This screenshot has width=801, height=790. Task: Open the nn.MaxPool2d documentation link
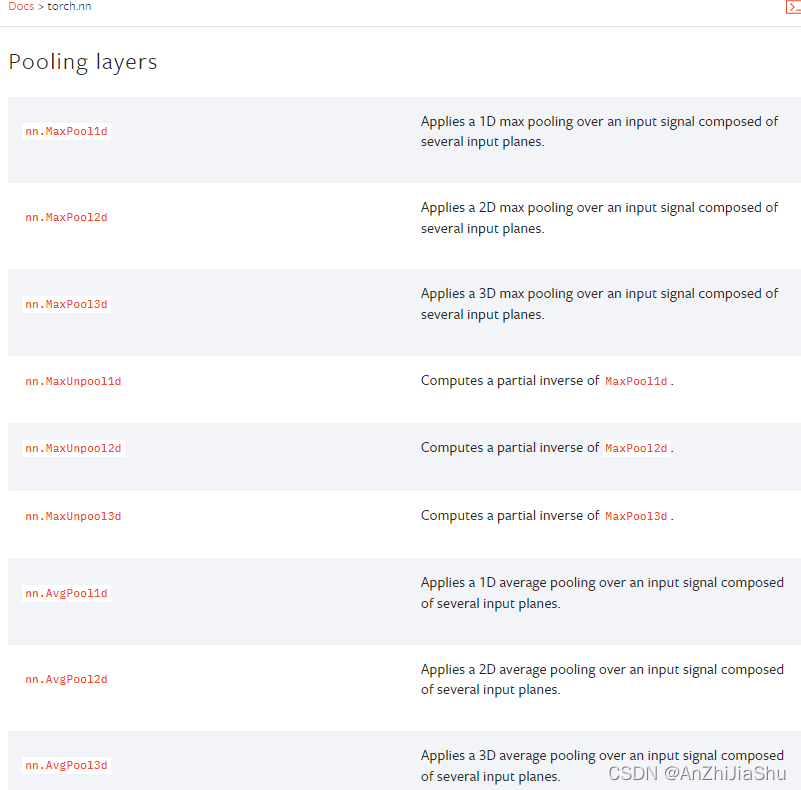(x=66, y=218)
